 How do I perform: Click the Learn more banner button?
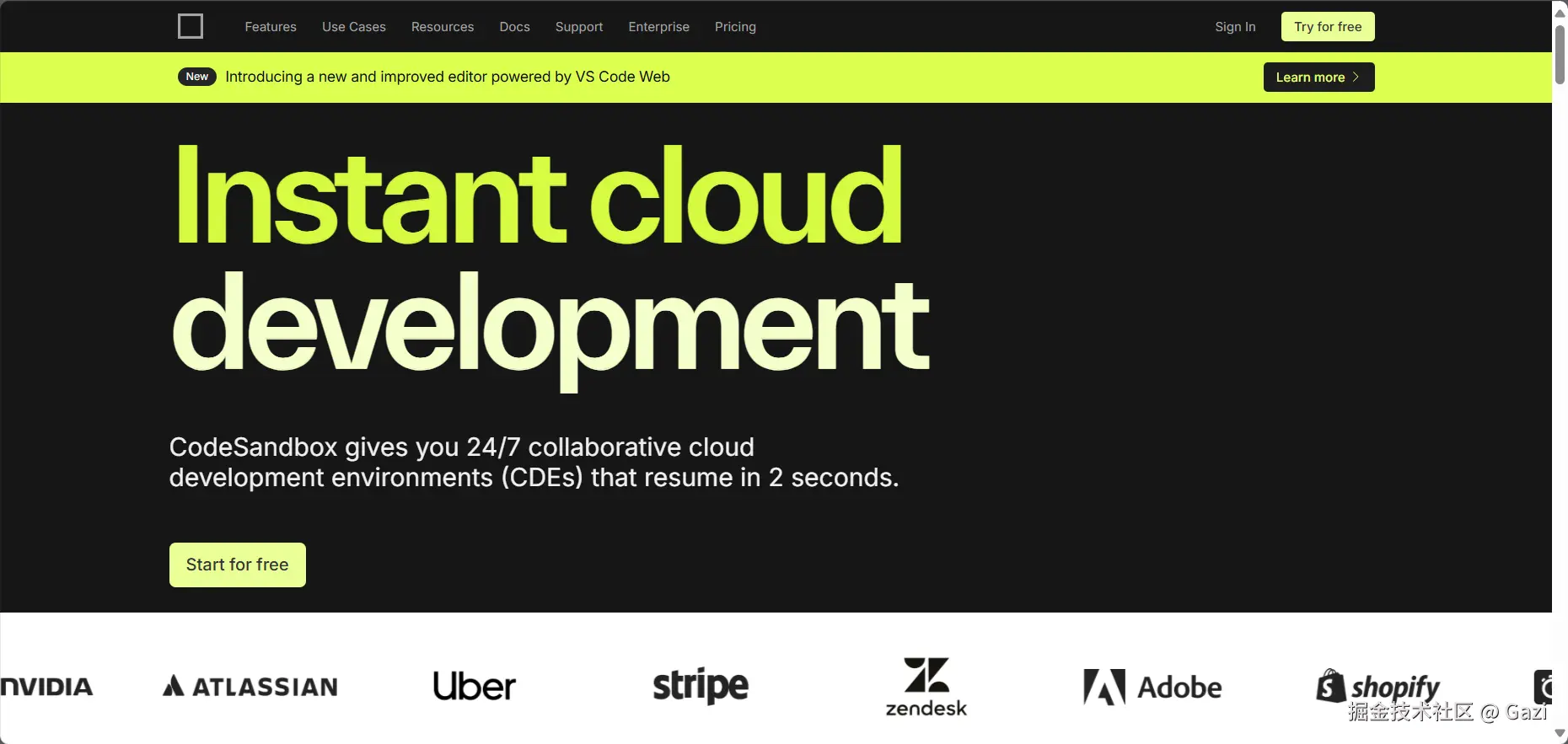[1318, 78]
